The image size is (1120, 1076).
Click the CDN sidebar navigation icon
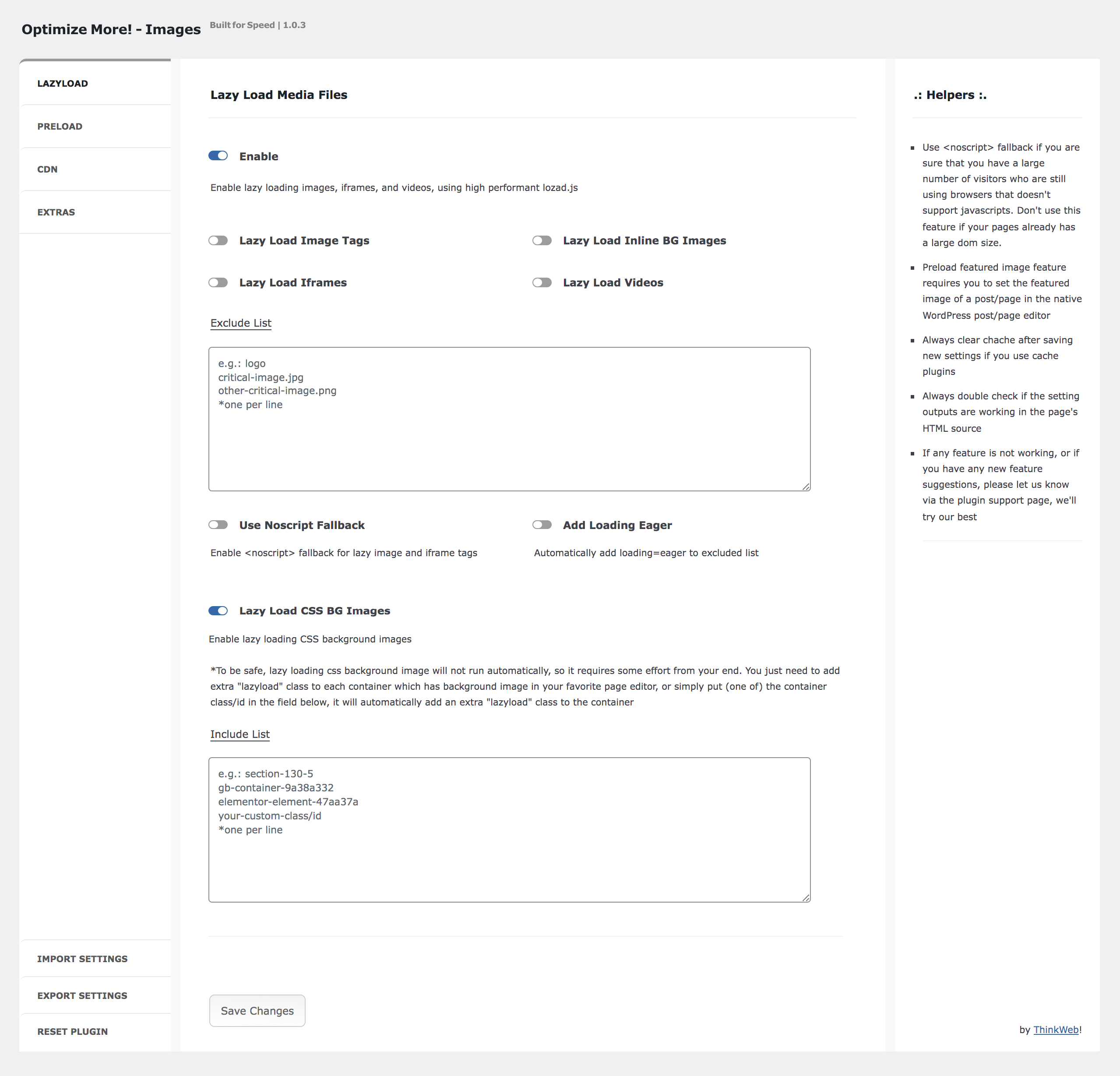tap(97, 169)
